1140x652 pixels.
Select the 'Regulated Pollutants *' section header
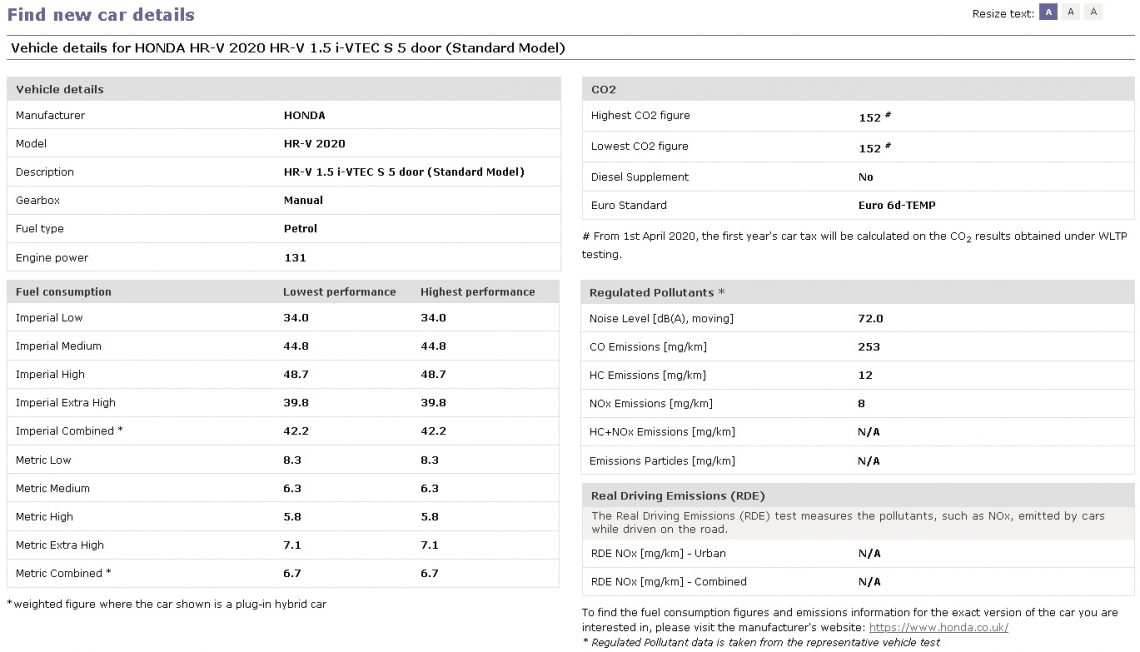[657, 293]
